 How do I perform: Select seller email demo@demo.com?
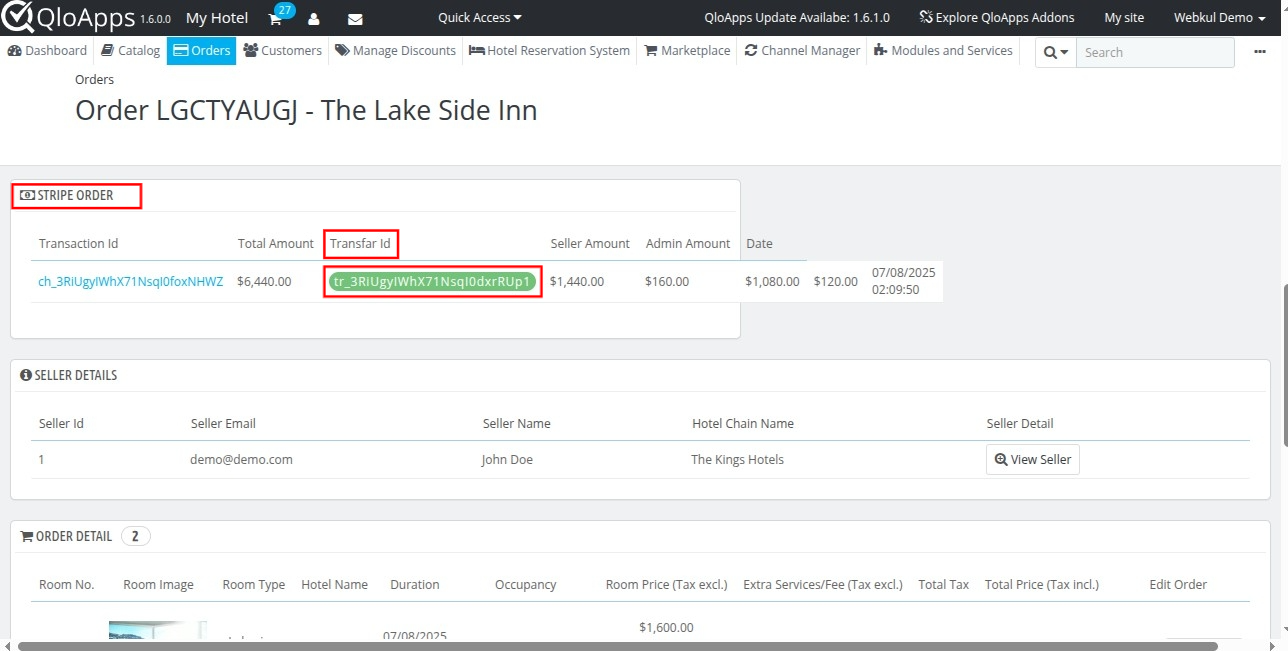coord(241,460)
